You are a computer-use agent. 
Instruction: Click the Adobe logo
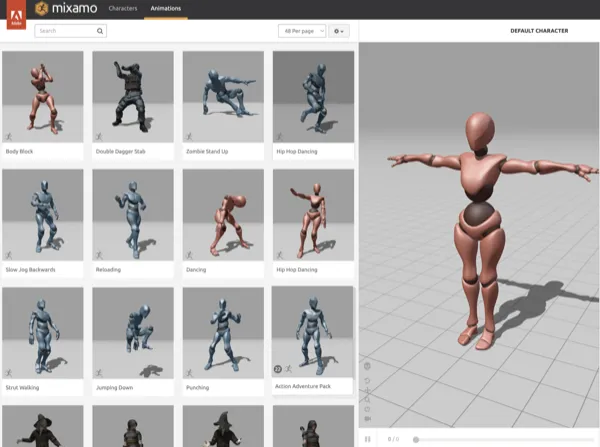pyautogui.click(x=16, y=15)
